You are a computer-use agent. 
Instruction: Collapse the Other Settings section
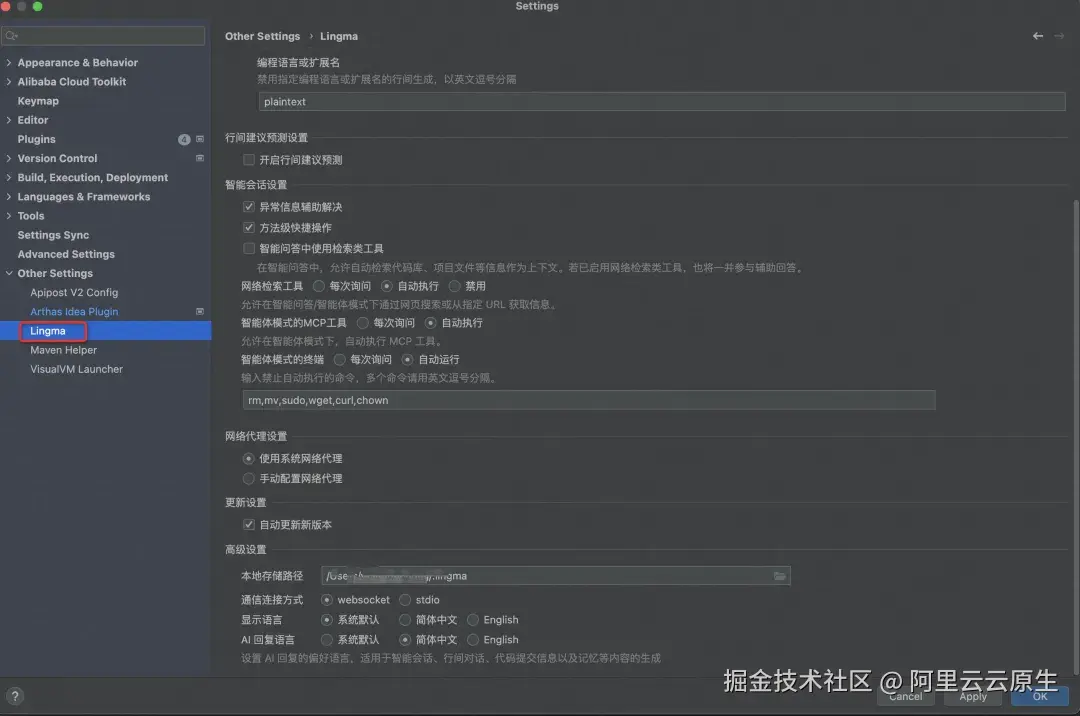tap(9, 273)
